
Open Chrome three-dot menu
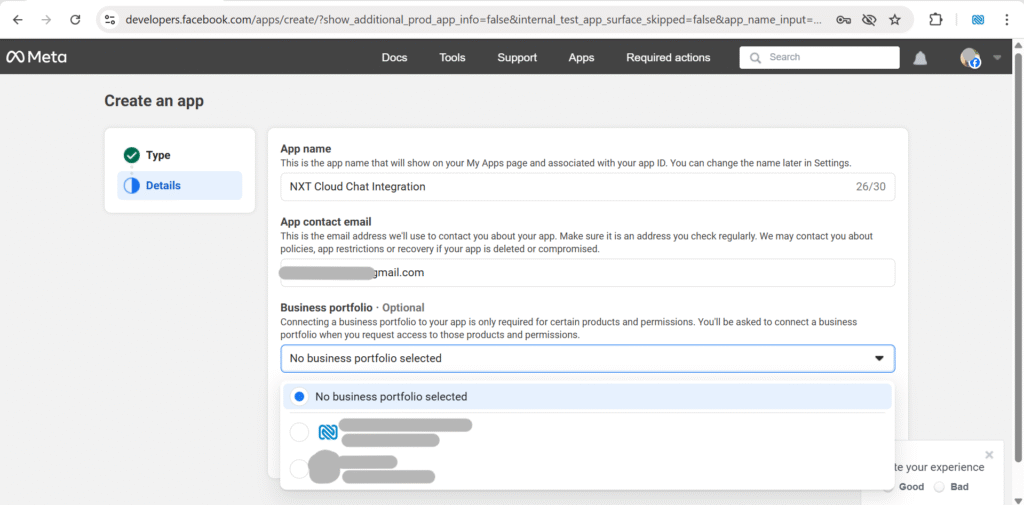1006,19
